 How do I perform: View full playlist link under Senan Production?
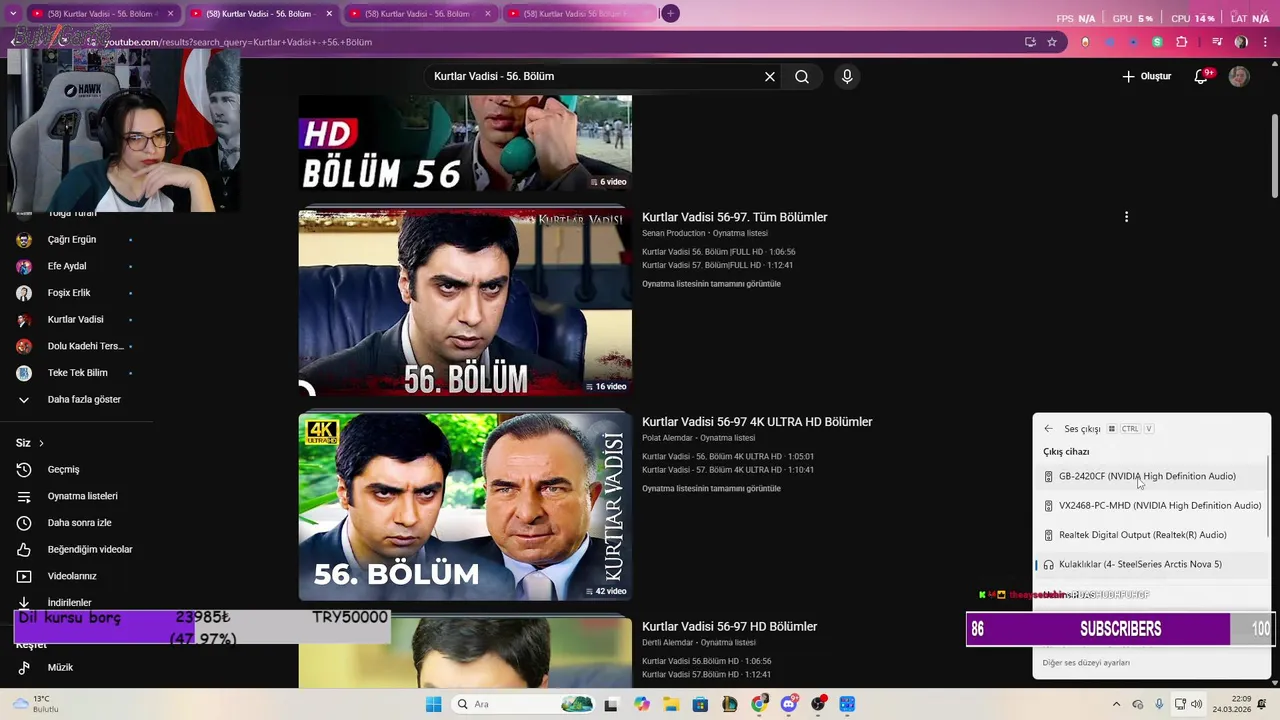(x=711, y=284)
